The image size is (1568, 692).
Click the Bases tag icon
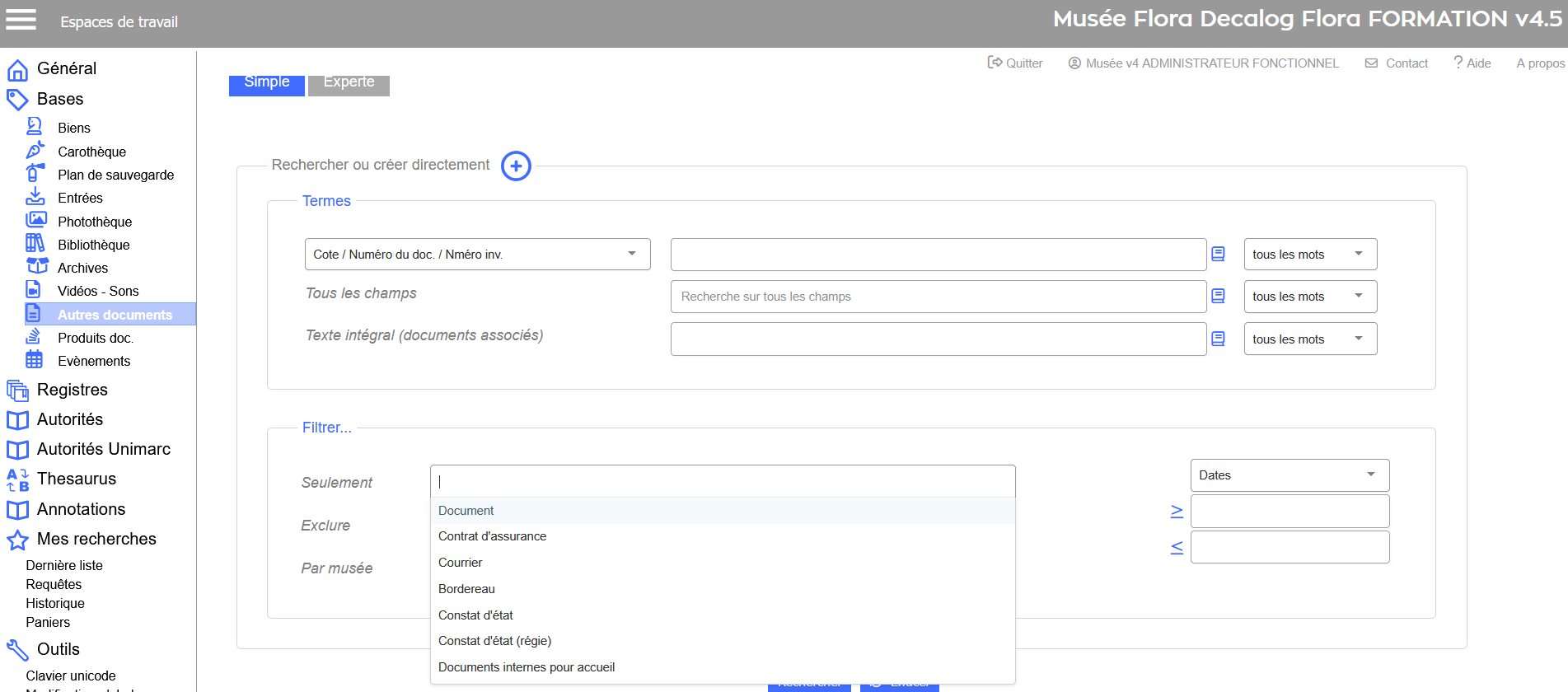(17, 100)
